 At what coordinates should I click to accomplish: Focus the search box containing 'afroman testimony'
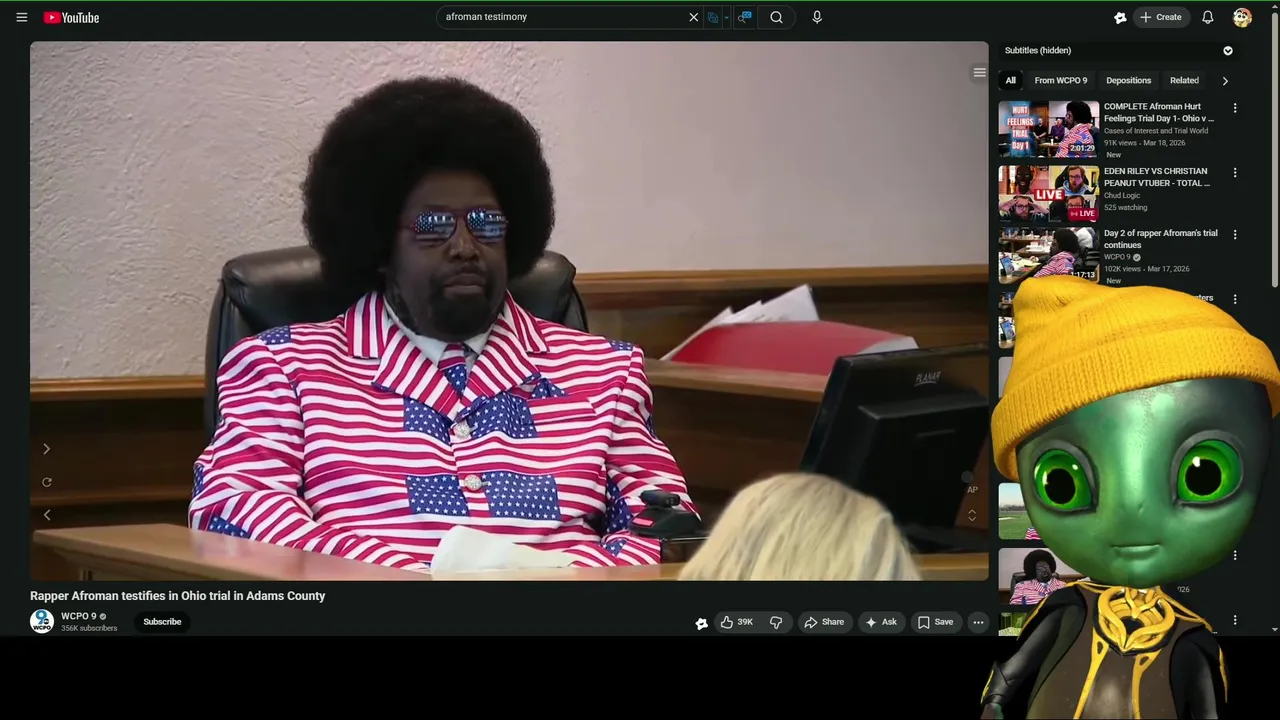pos(563,17)
